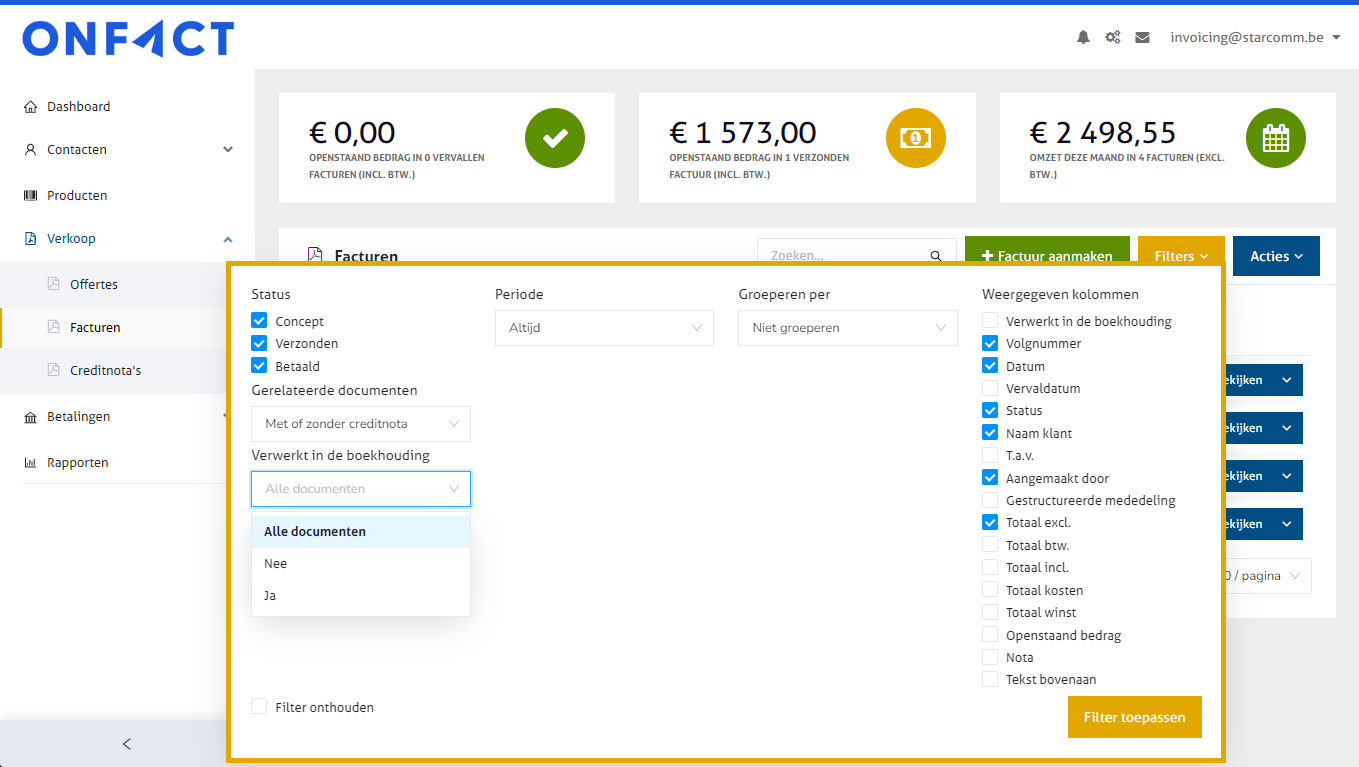The height and width of the screenshot is (767, 1359).
Task: Click the Filter toepassen button
Action: [1134, 717]
